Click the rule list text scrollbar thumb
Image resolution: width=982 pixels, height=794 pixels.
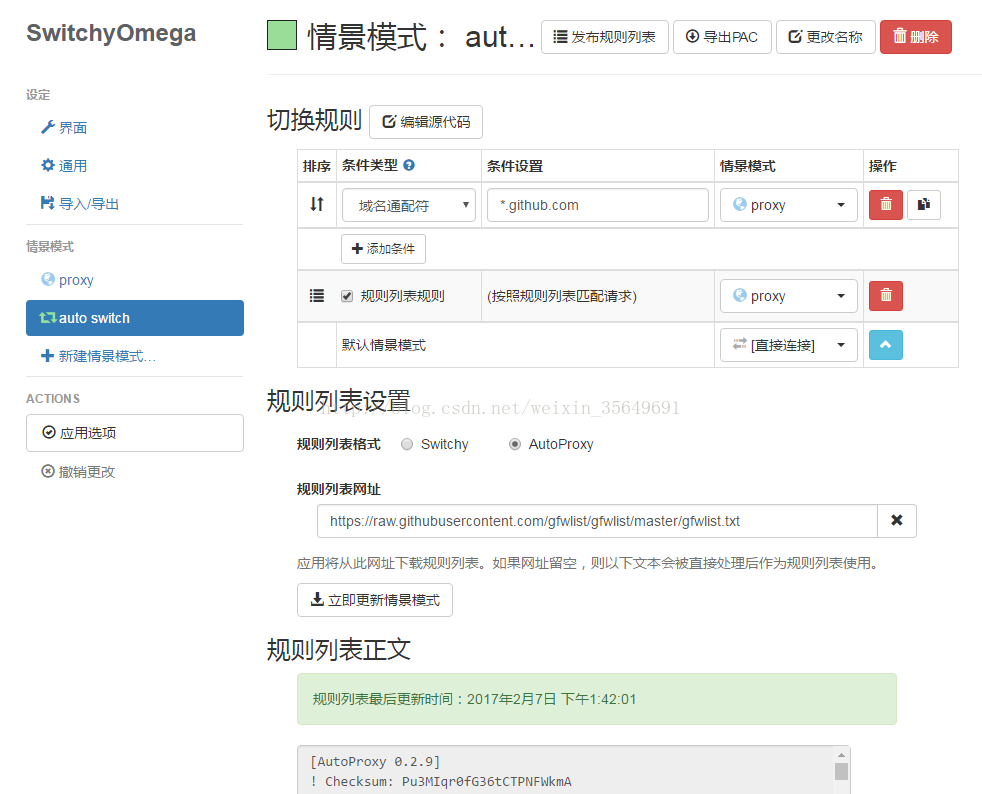[841, 771]
